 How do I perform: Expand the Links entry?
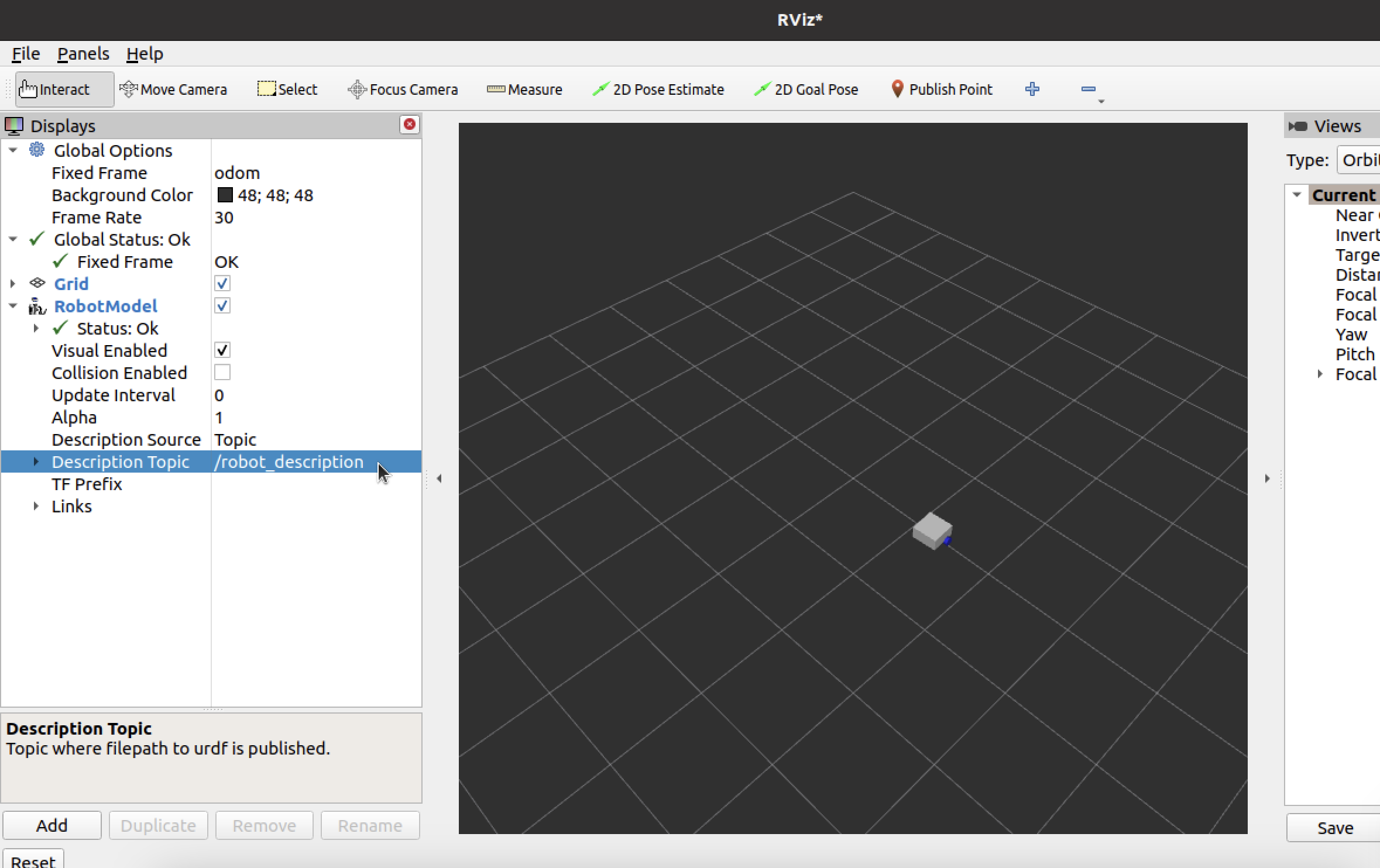(36, 506)
